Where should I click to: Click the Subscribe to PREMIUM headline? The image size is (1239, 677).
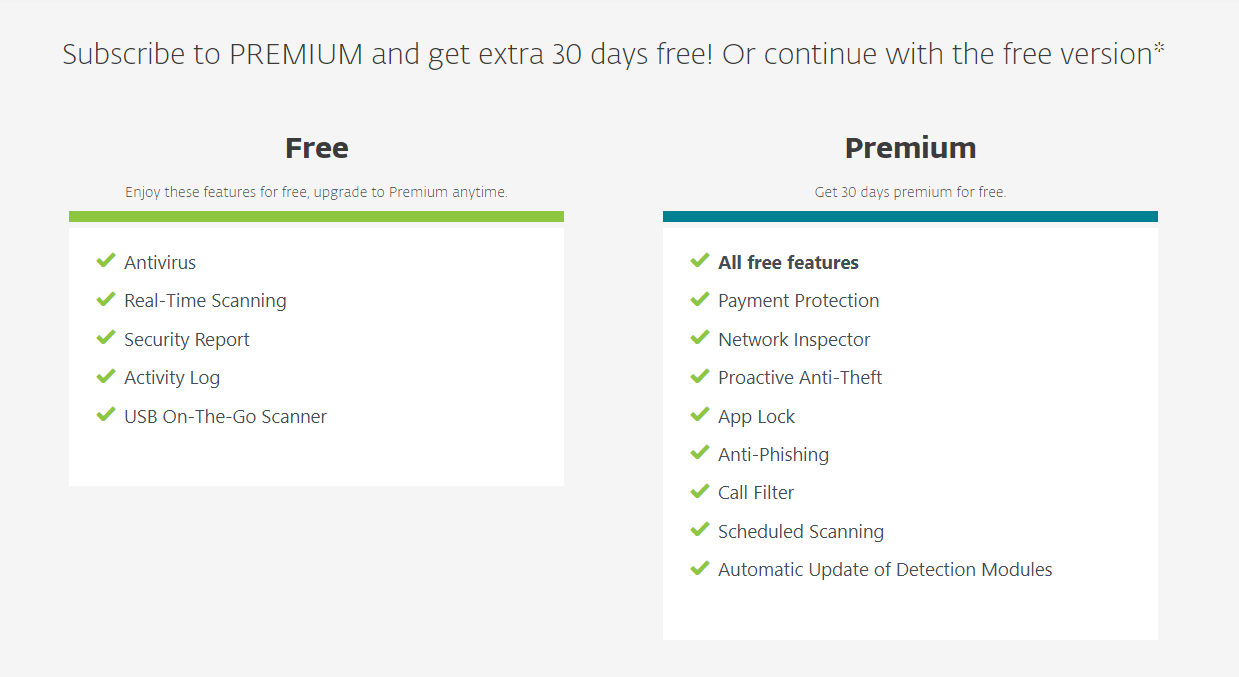click(614, 54)
